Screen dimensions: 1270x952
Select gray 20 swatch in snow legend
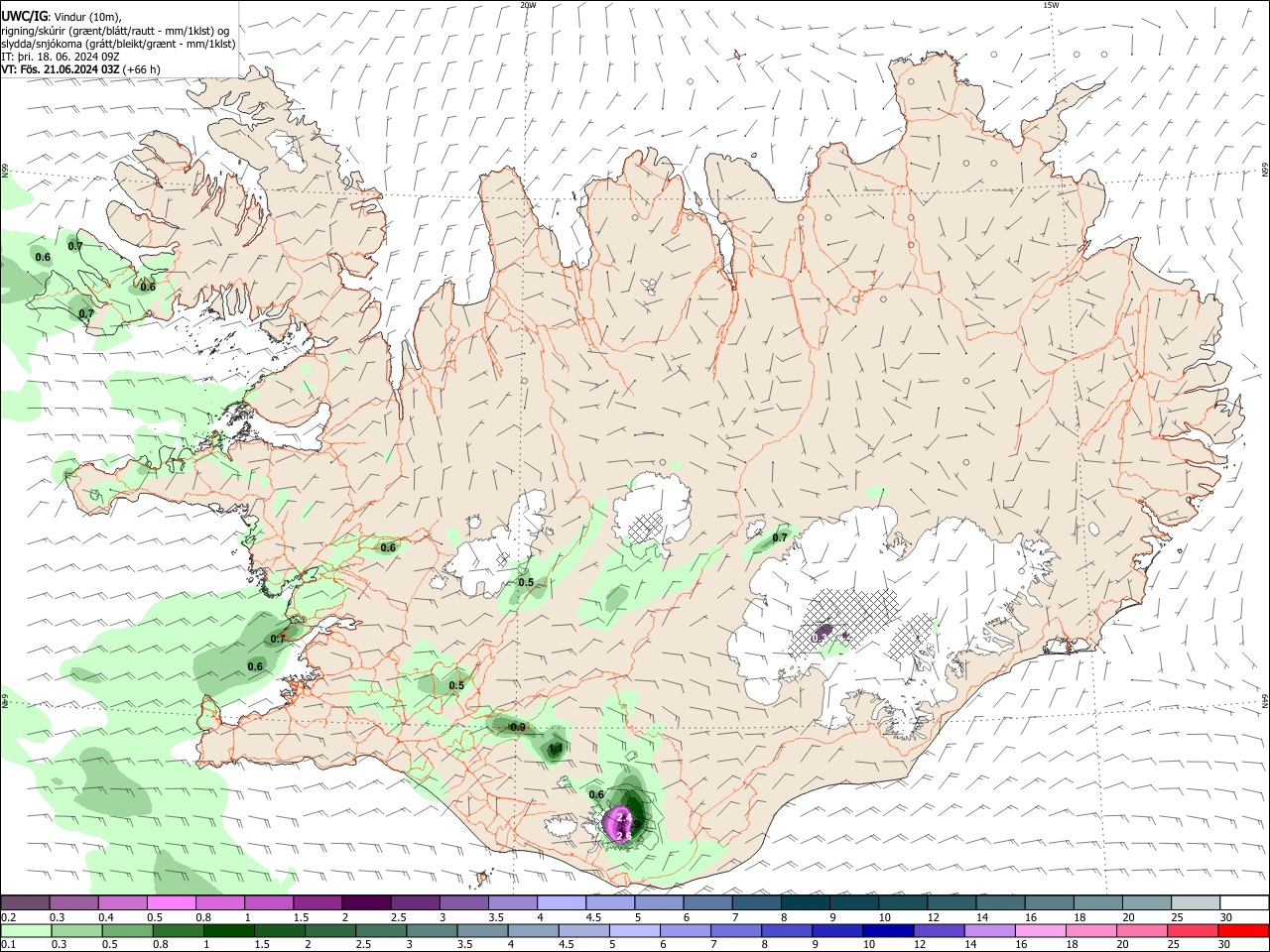coord(1148,903)
